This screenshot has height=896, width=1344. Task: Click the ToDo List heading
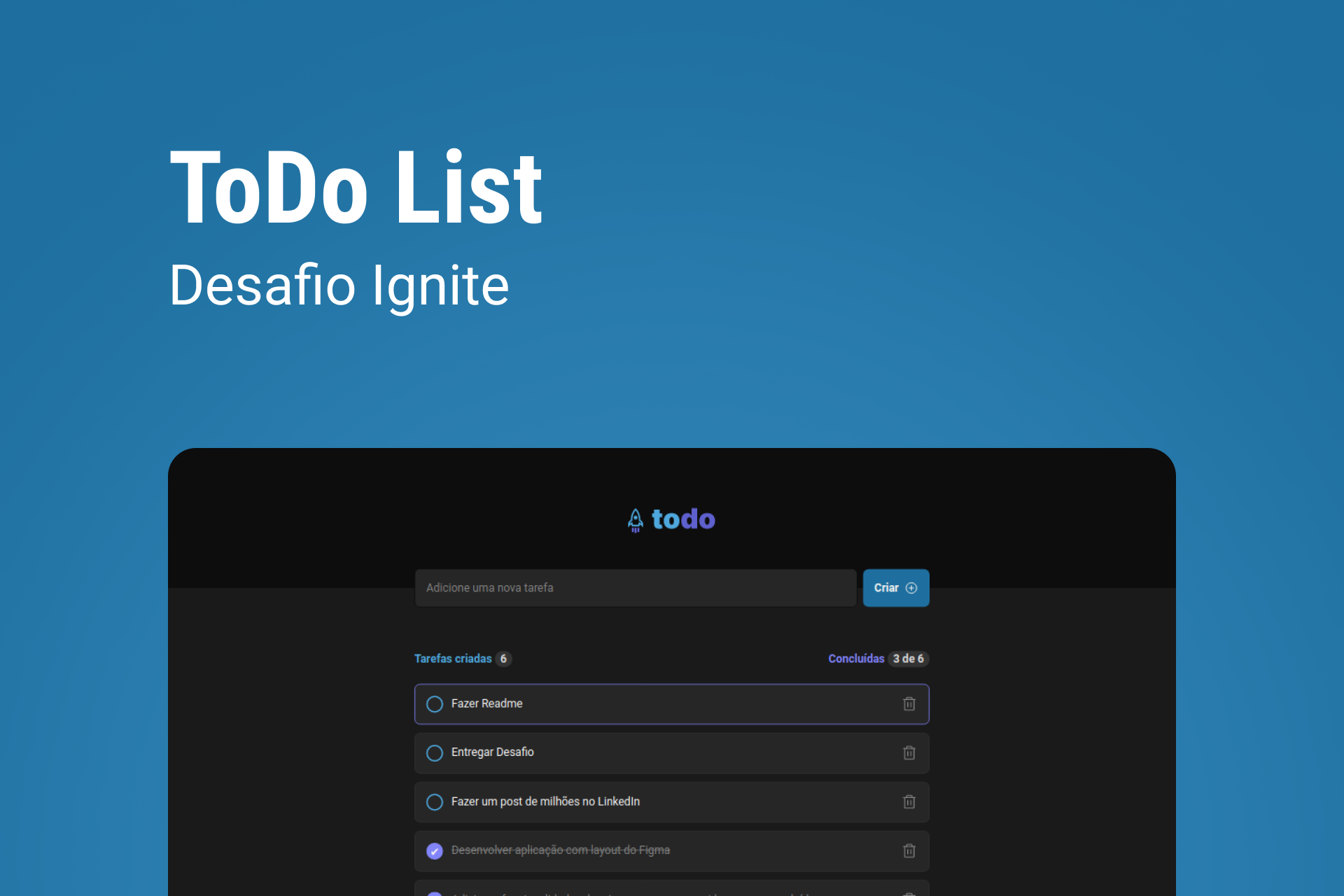click(356, 188)
